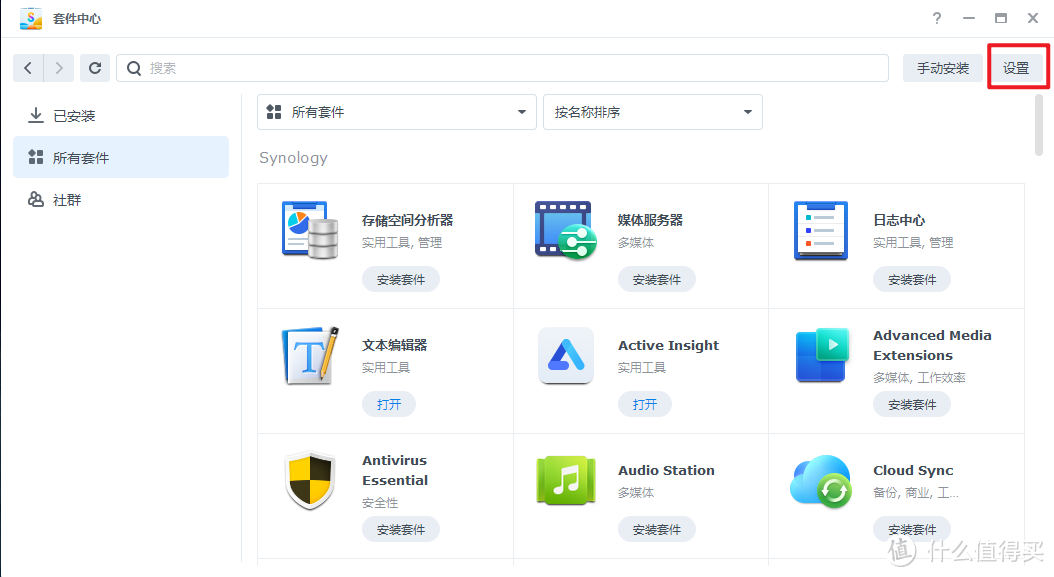This screenshot has width=1054, height=577.
Task: Open the Active Insight package
Action: pyautogui.click(x=645, y=404)
